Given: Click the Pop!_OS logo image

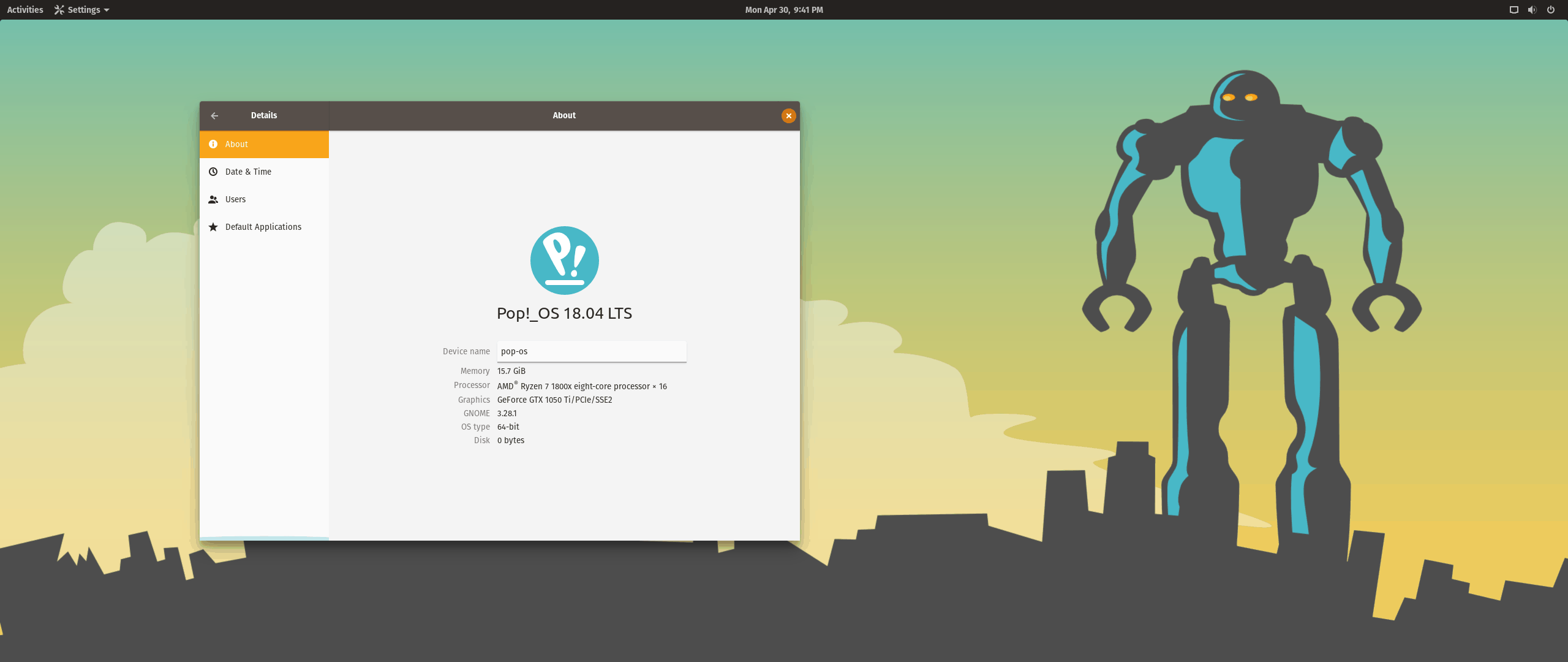Looking at the screenshot, I should 564,261.
